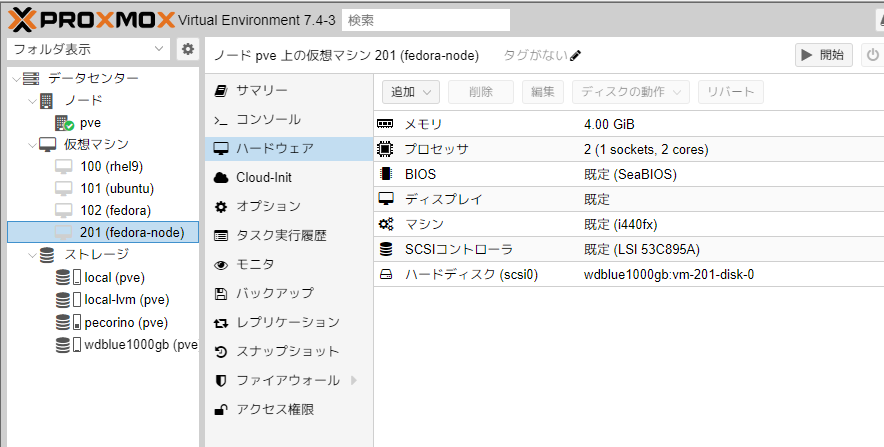Image resolution: width=884 pixels, height=447 pixels.
Task: Click the 開始 start button
Action: (824, 55)
